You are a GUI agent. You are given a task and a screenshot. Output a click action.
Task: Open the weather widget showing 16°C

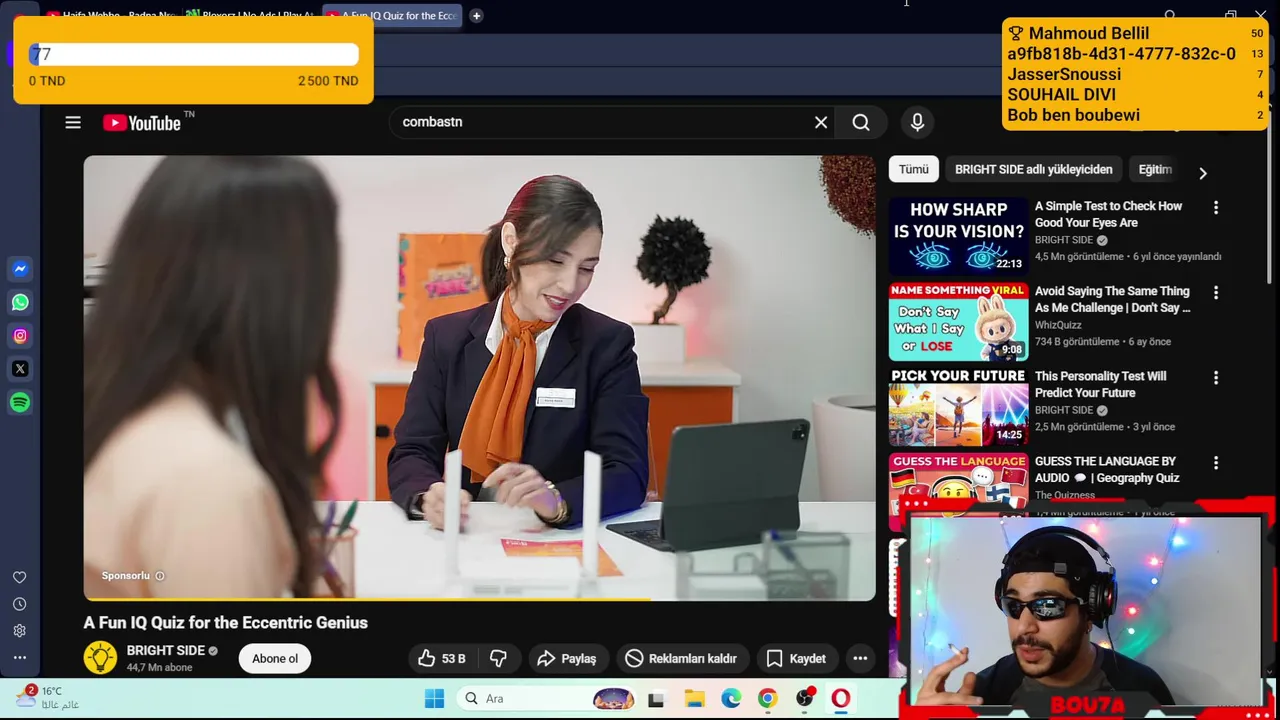click(x=47, y=697)
